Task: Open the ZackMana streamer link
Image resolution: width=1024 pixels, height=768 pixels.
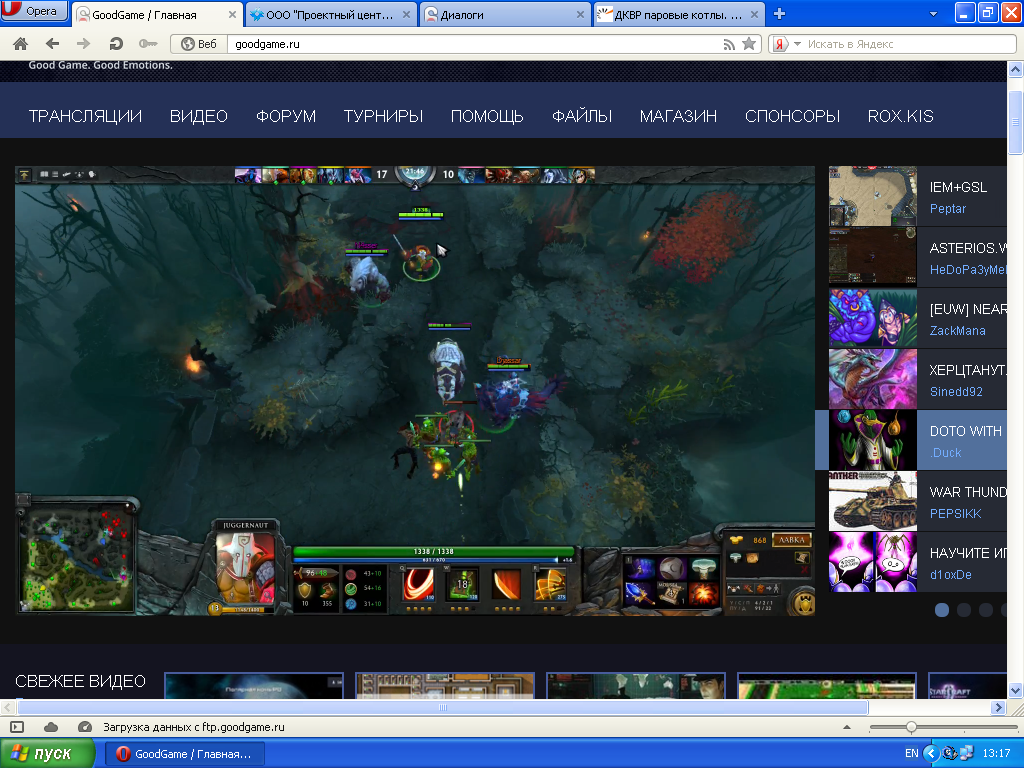Action: pyautogui.click(x=957, y=330)
